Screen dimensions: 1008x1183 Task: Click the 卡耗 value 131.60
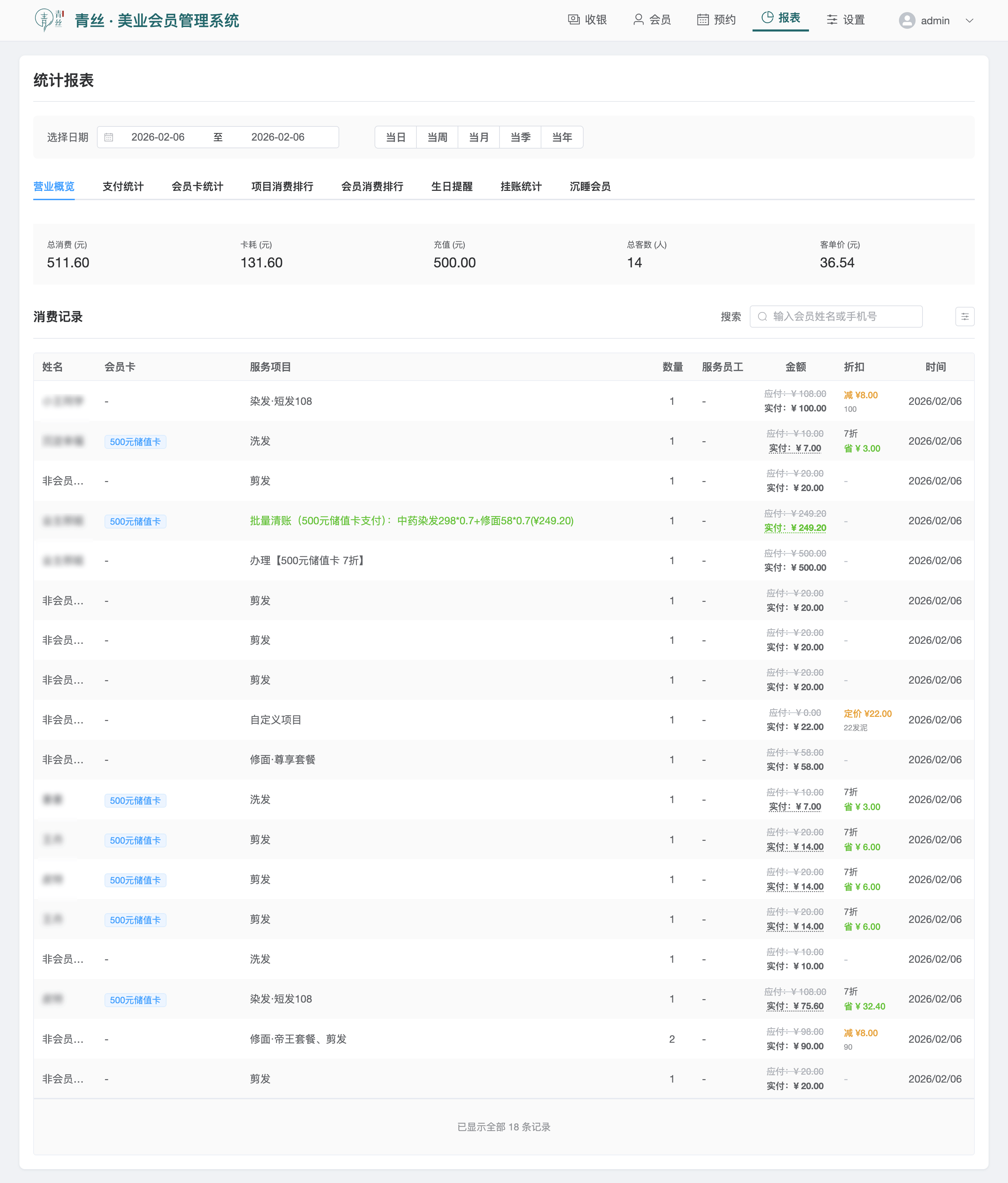pos(261,263)
